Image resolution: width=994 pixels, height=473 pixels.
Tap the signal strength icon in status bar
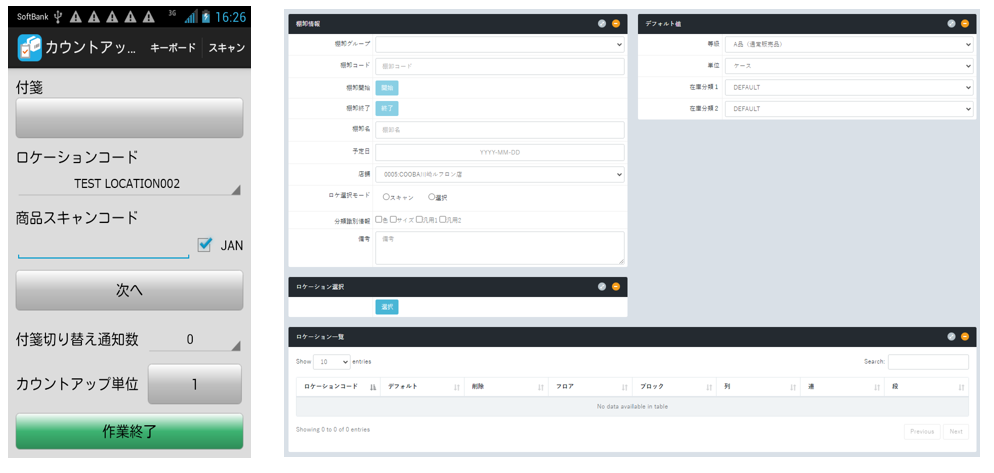click(191, 17)
